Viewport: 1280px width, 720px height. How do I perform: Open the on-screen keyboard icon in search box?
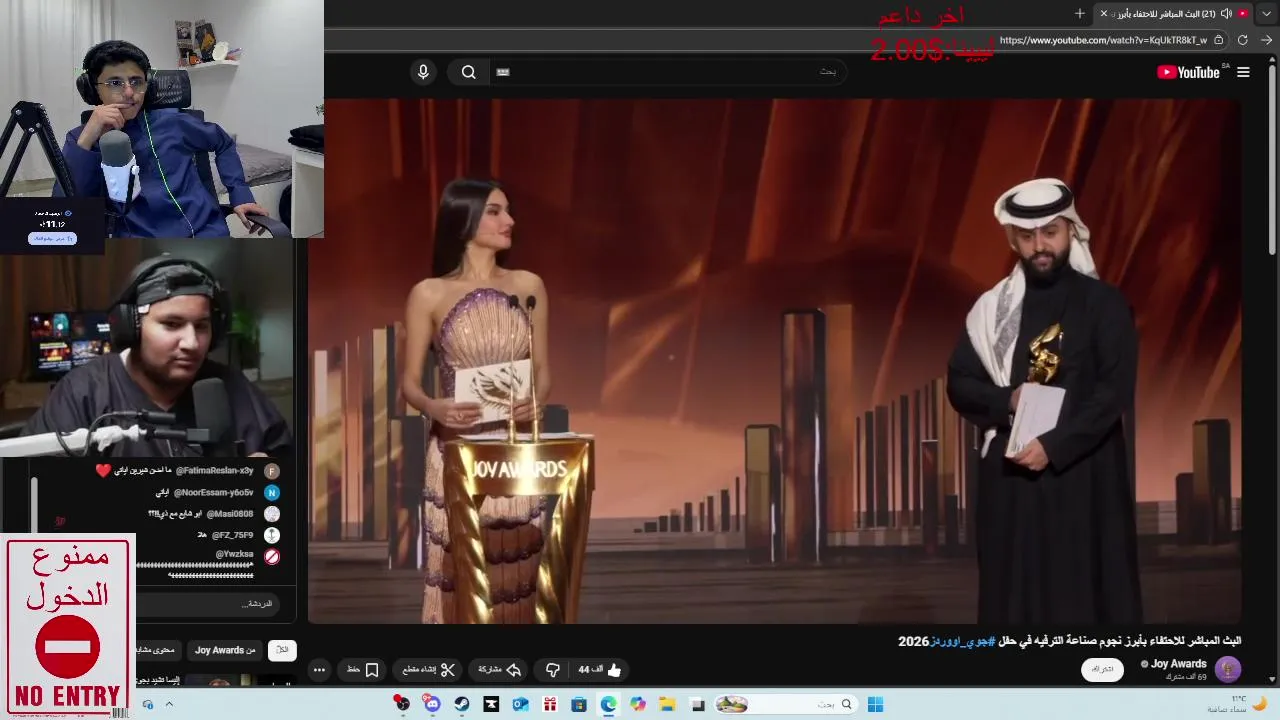503,72
